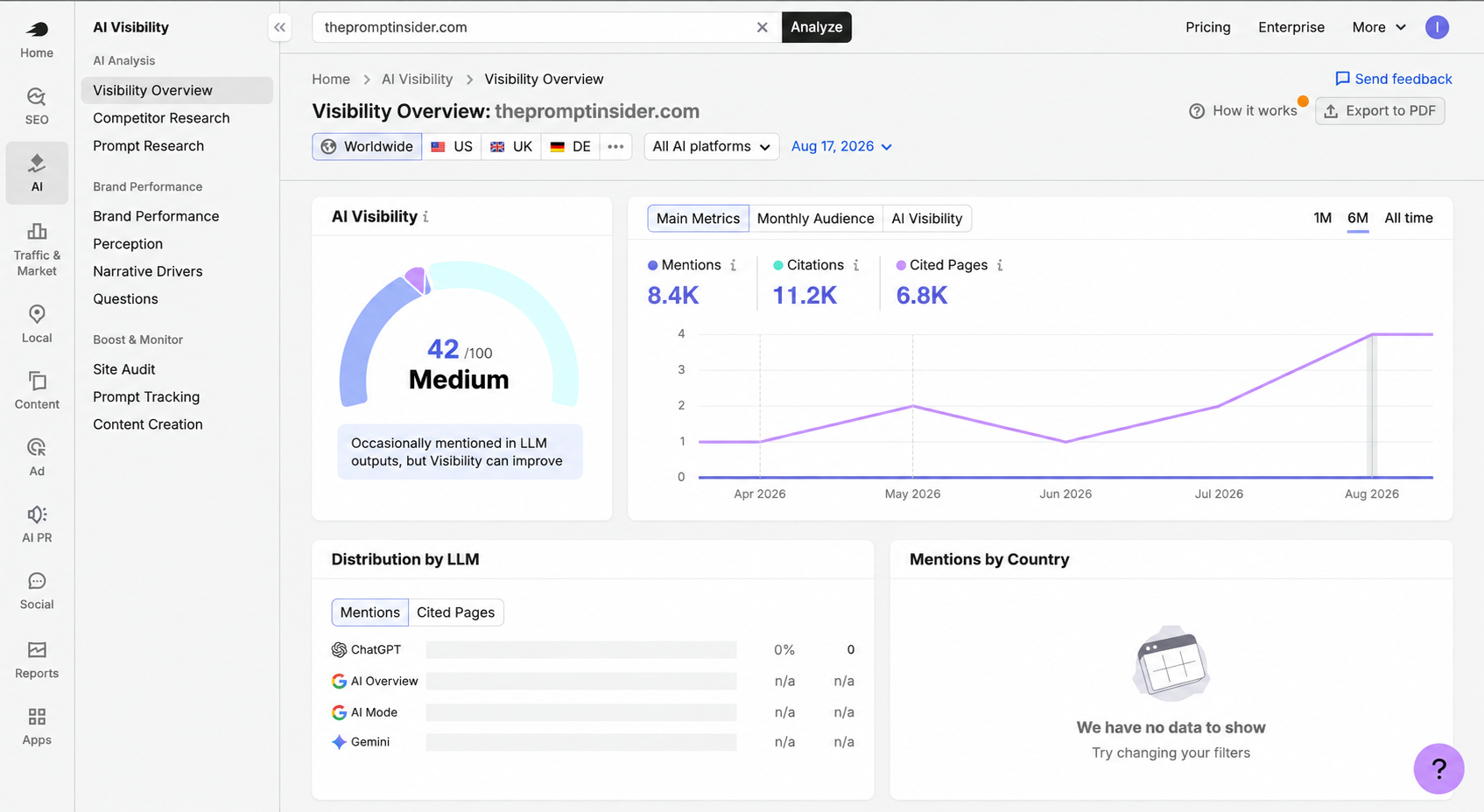Toggle the Cited Pages series legend
1484x812 pixels.
(x=942, y=265)
